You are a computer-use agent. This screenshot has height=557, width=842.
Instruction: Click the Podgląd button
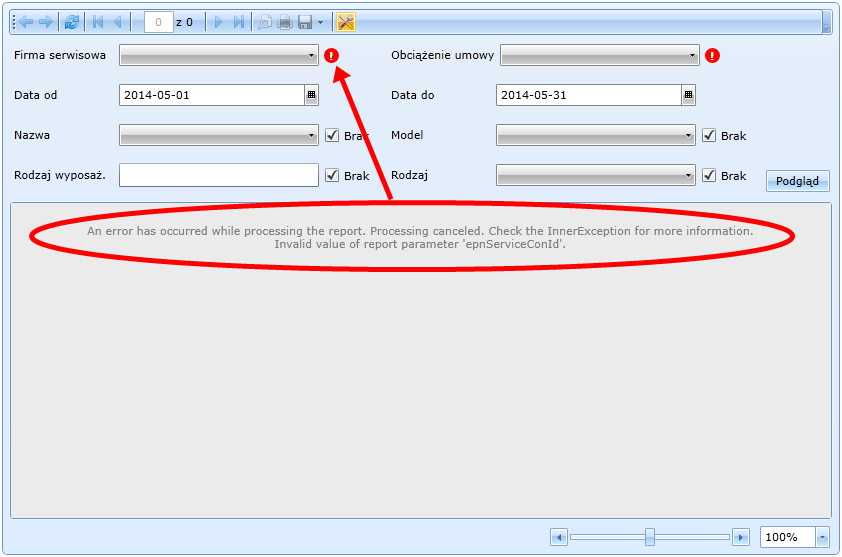coord(797,181)
